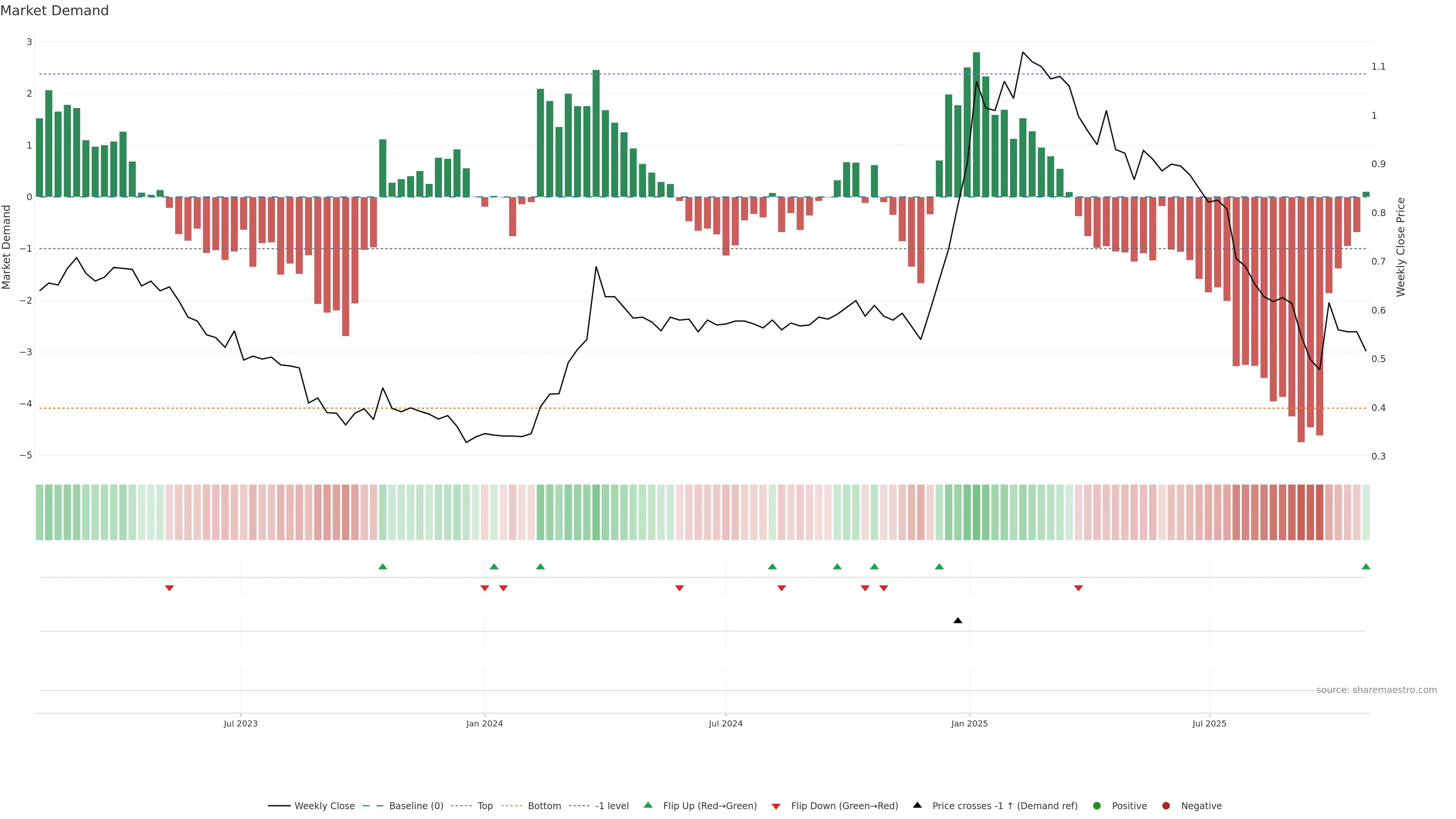The image size is (1456, 819).
Task: Toggle Price crosses -1 legend entry
Action: pos(1004,806)
